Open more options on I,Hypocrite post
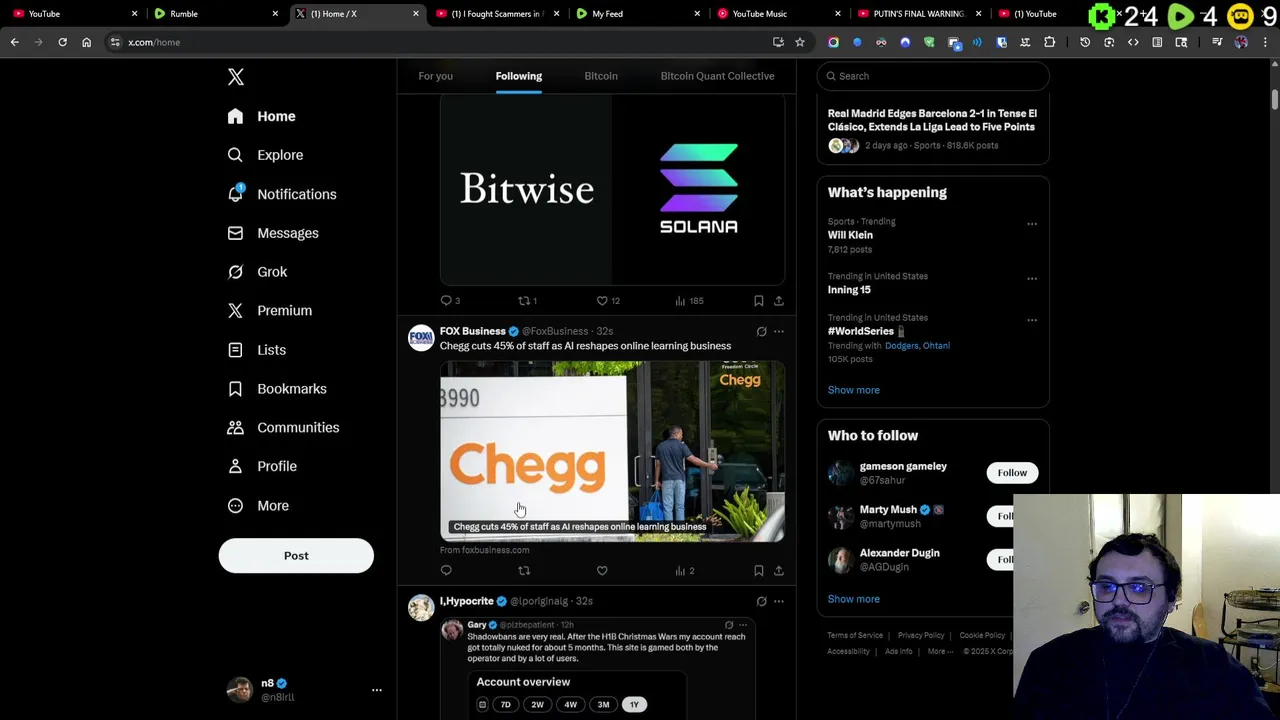 pos(779,601)
